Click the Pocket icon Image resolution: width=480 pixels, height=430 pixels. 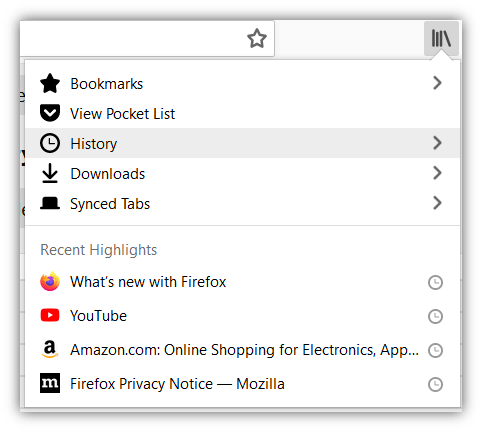tap(50, 113)
